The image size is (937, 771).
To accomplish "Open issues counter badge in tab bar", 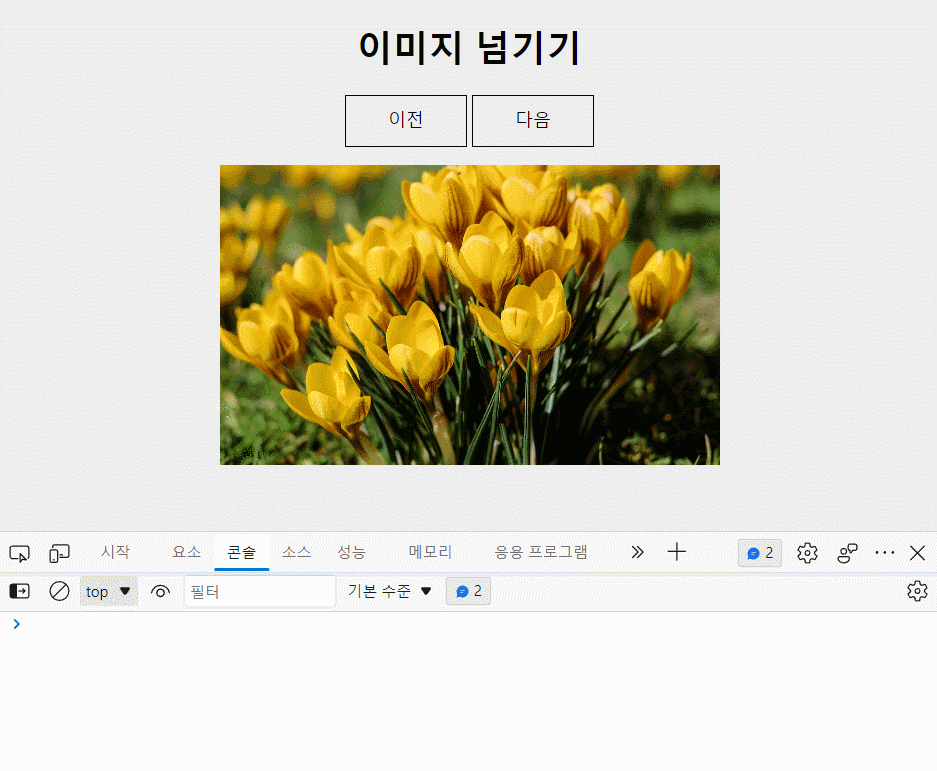I will [x=760, y=553].
